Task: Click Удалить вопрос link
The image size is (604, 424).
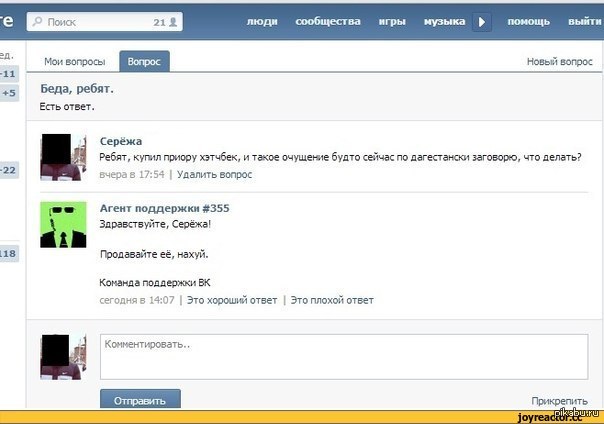Action: pos(214,174)
